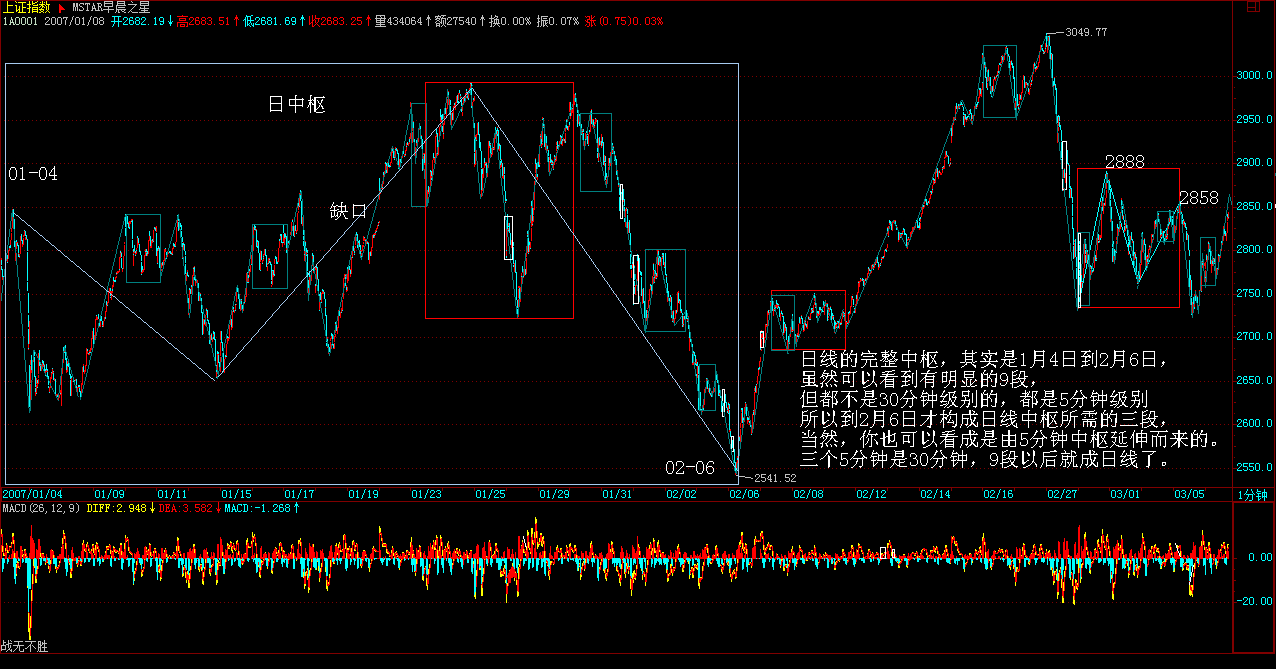Click the 缺口 gap annotation
The image size is (1276, 669).
(348, 211)
